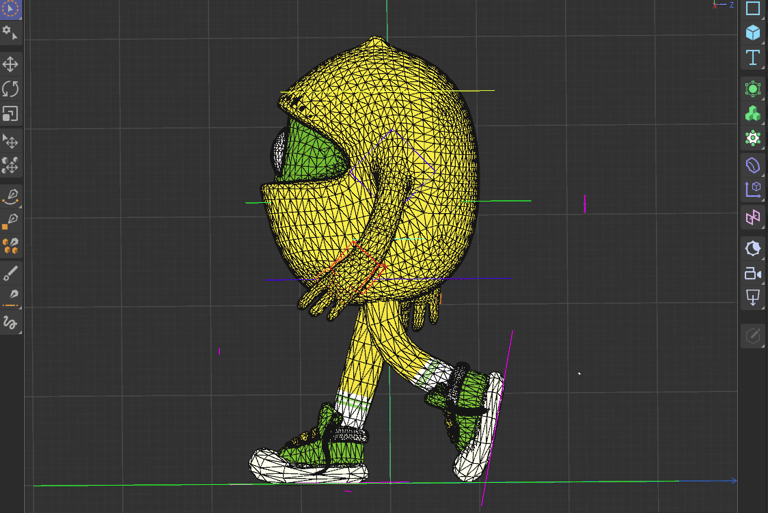Click the Text object T icon
This screenshot has width=768, height=513.
pos(753,58)
